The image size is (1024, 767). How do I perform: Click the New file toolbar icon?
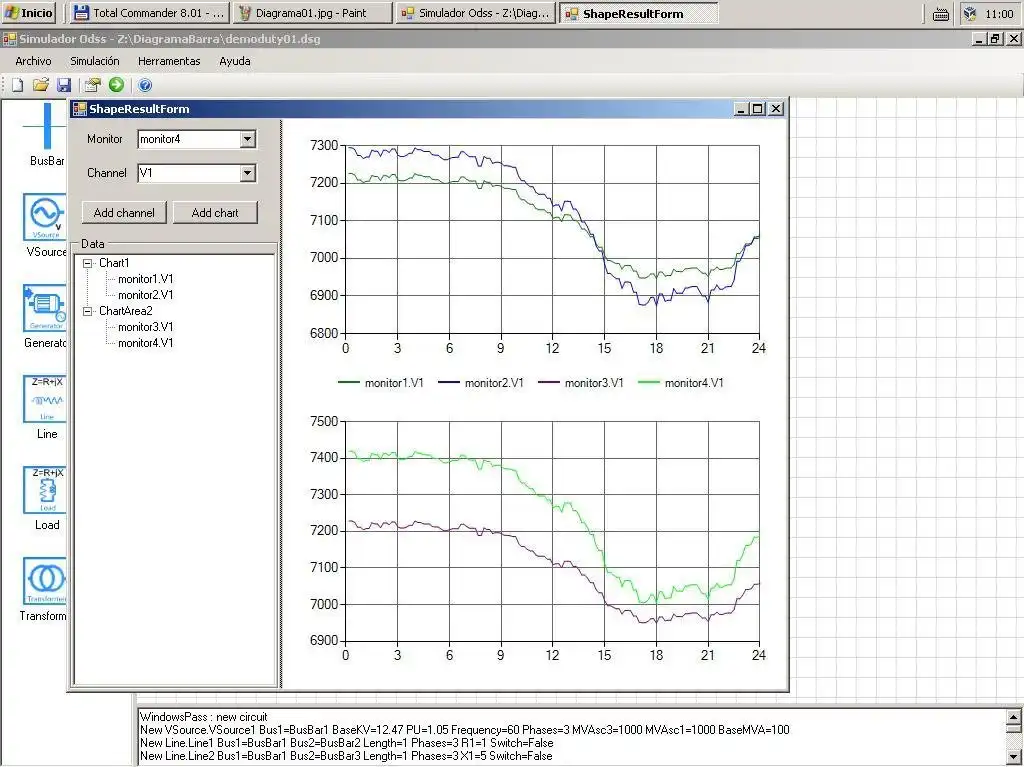point(17,85)
